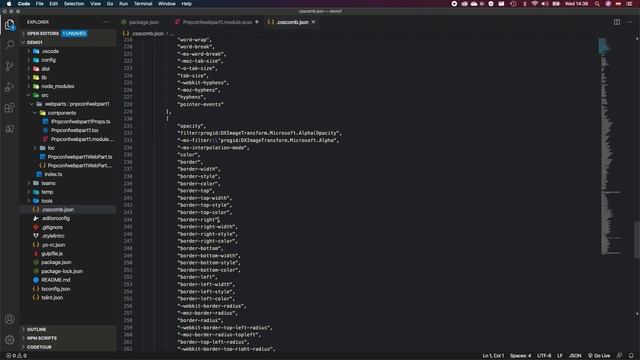Open the Search view in activity bar
Screen dimensions: 640x360
[10, 44]
